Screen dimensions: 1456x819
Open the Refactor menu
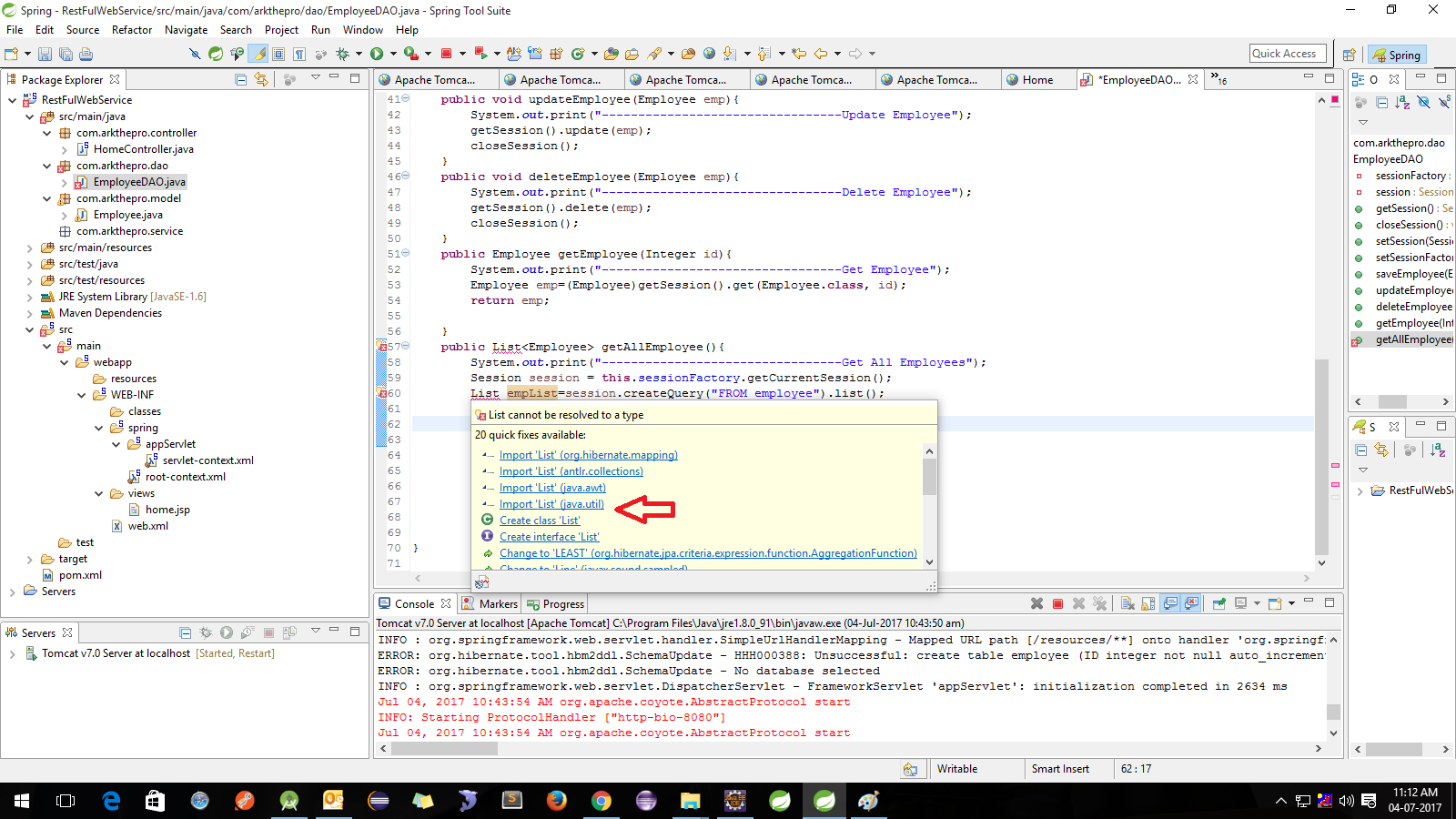132,29
